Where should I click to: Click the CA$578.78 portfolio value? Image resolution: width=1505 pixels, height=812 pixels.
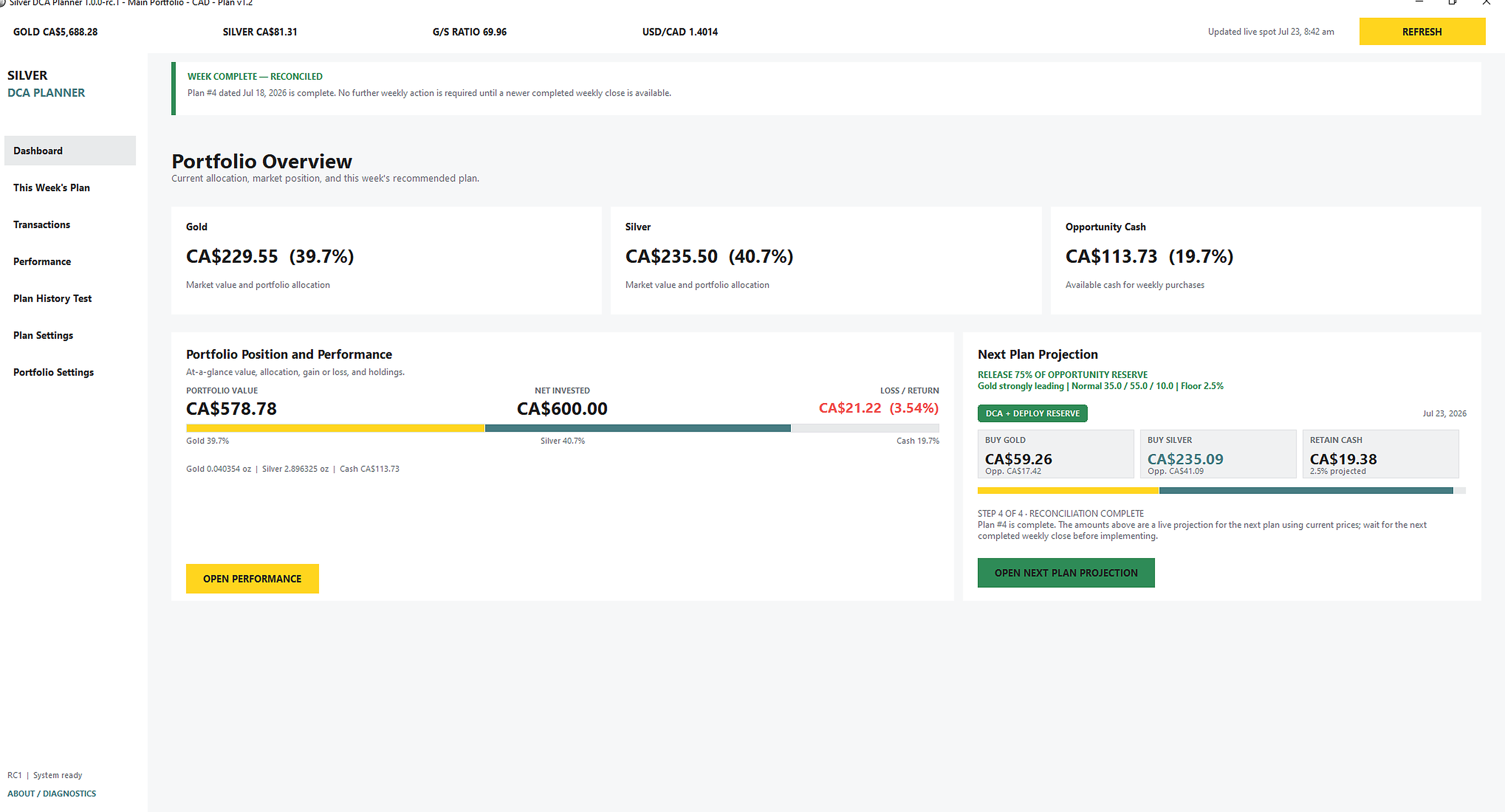tap(232, 408)
